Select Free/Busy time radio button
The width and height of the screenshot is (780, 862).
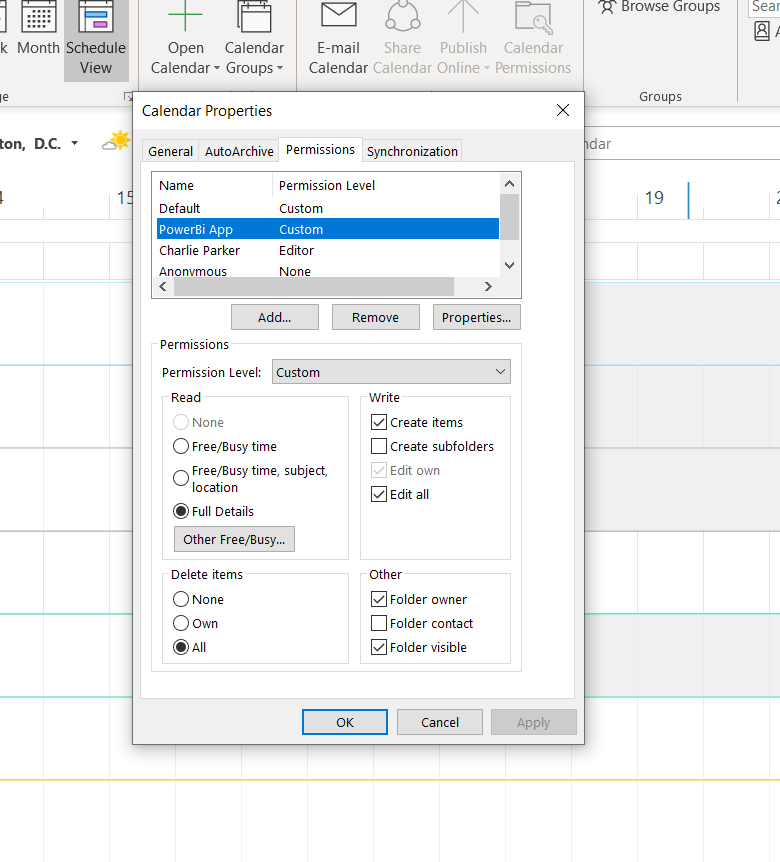pyautogui.click(x=225, y=446)
